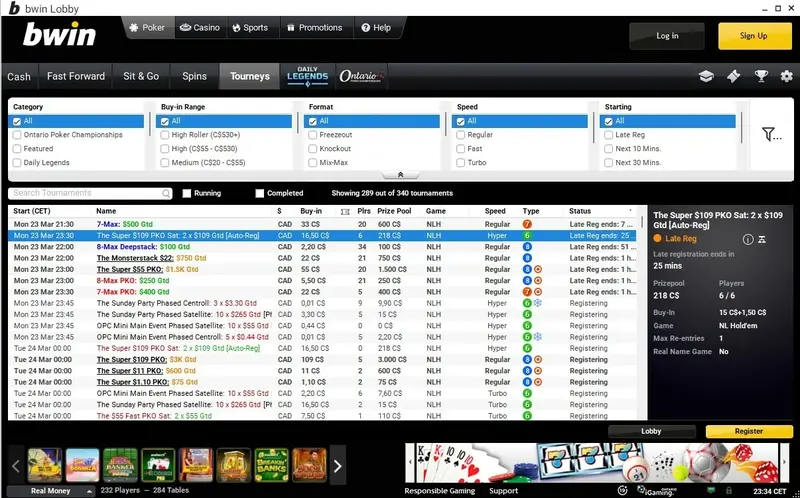Switch to the Fast Forward tab

pos(76,77)
